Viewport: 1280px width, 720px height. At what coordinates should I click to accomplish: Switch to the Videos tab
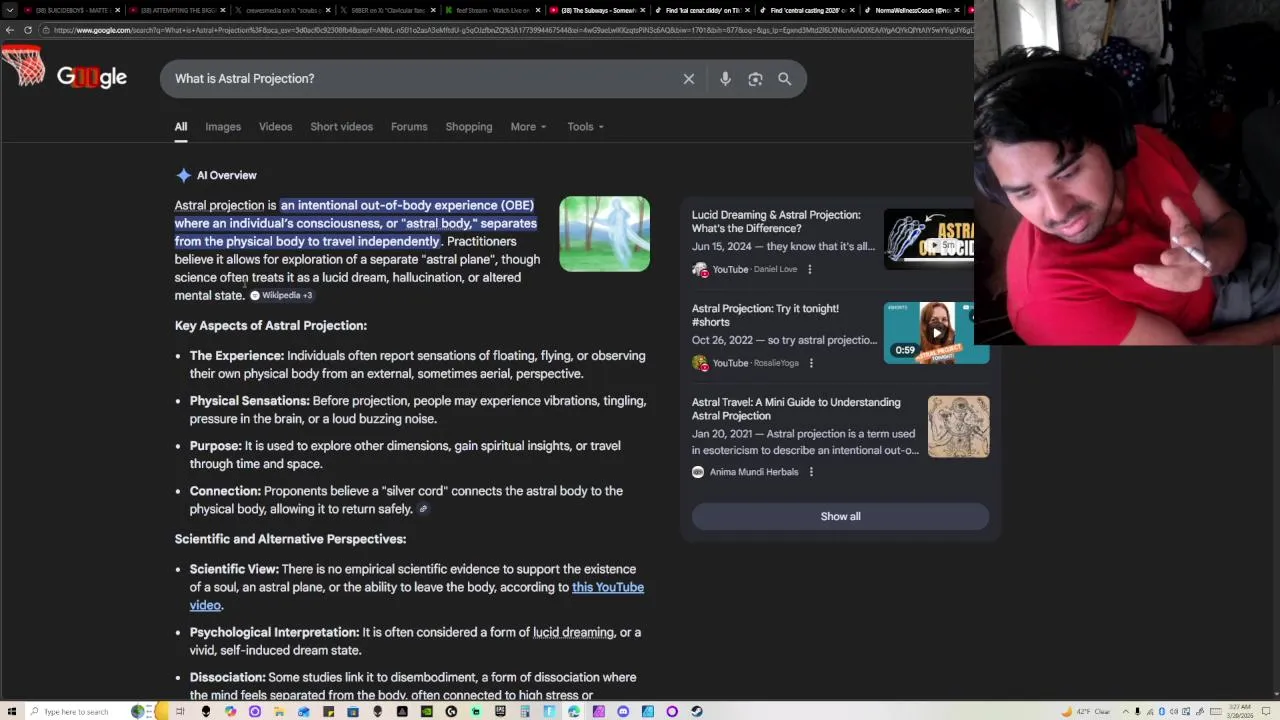click(275, 127)
